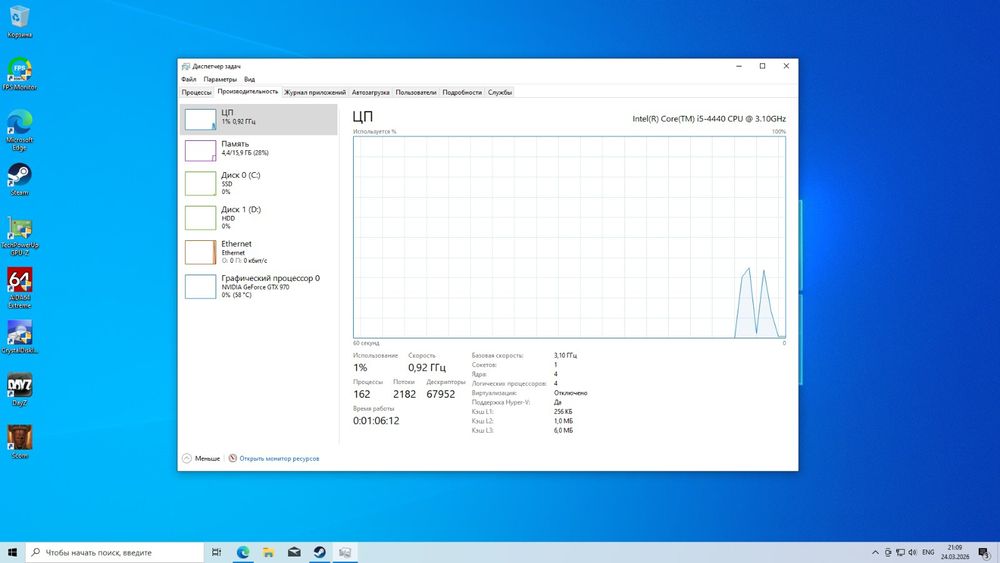1000x563 pixels.
Task: Select CPU mini graph thumbnail
Action: (200, 119)
